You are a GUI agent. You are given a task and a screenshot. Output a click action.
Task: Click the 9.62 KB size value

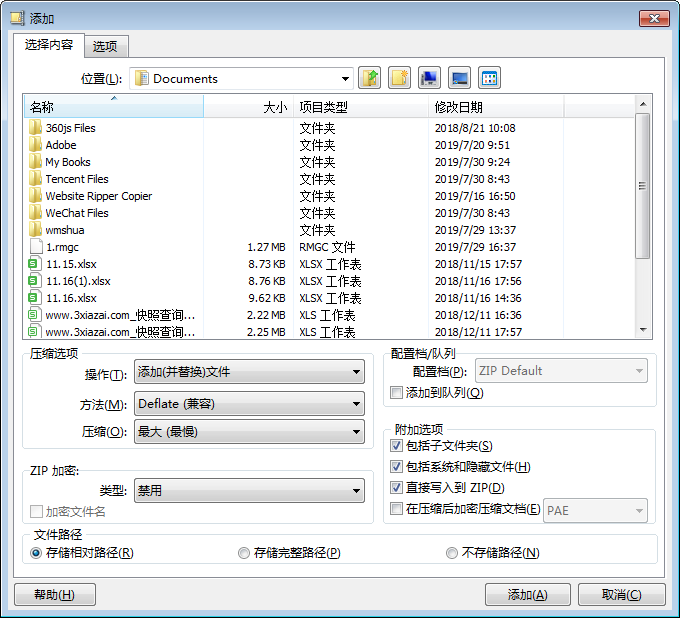(x=267, y=298)
